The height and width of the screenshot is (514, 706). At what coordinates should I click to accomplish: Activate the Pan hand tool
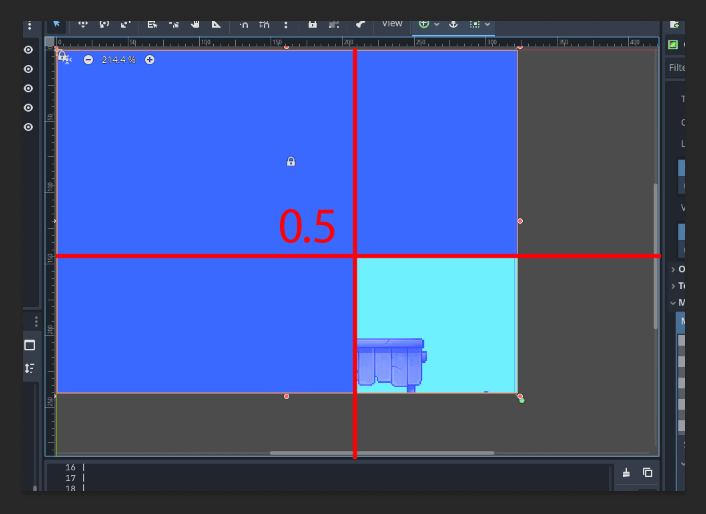point(195,24)
